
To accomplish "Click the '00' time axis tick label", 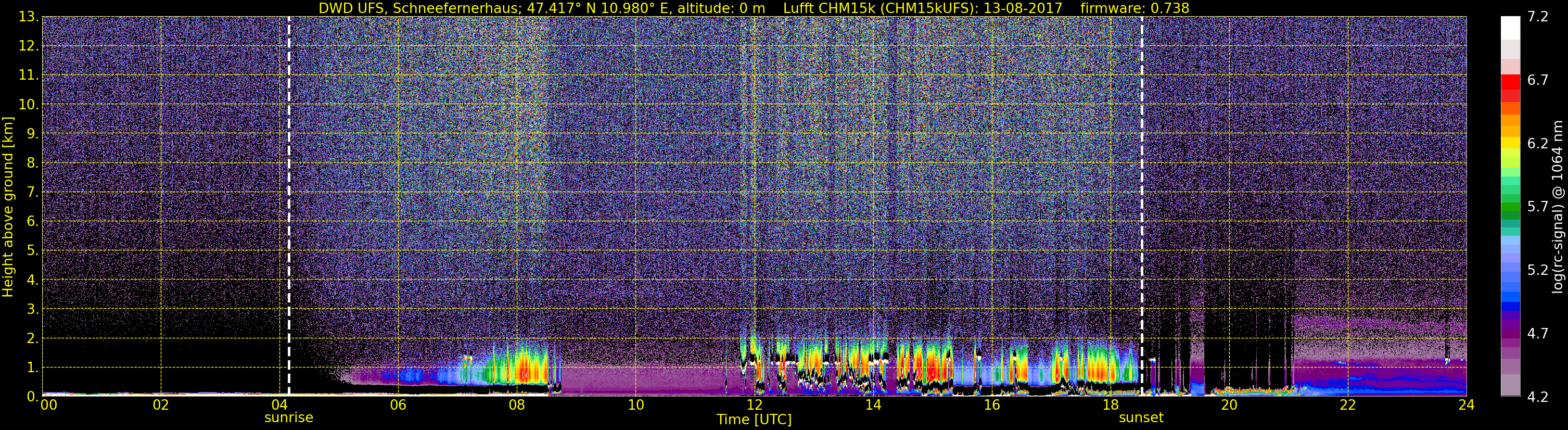I will 48,405.
